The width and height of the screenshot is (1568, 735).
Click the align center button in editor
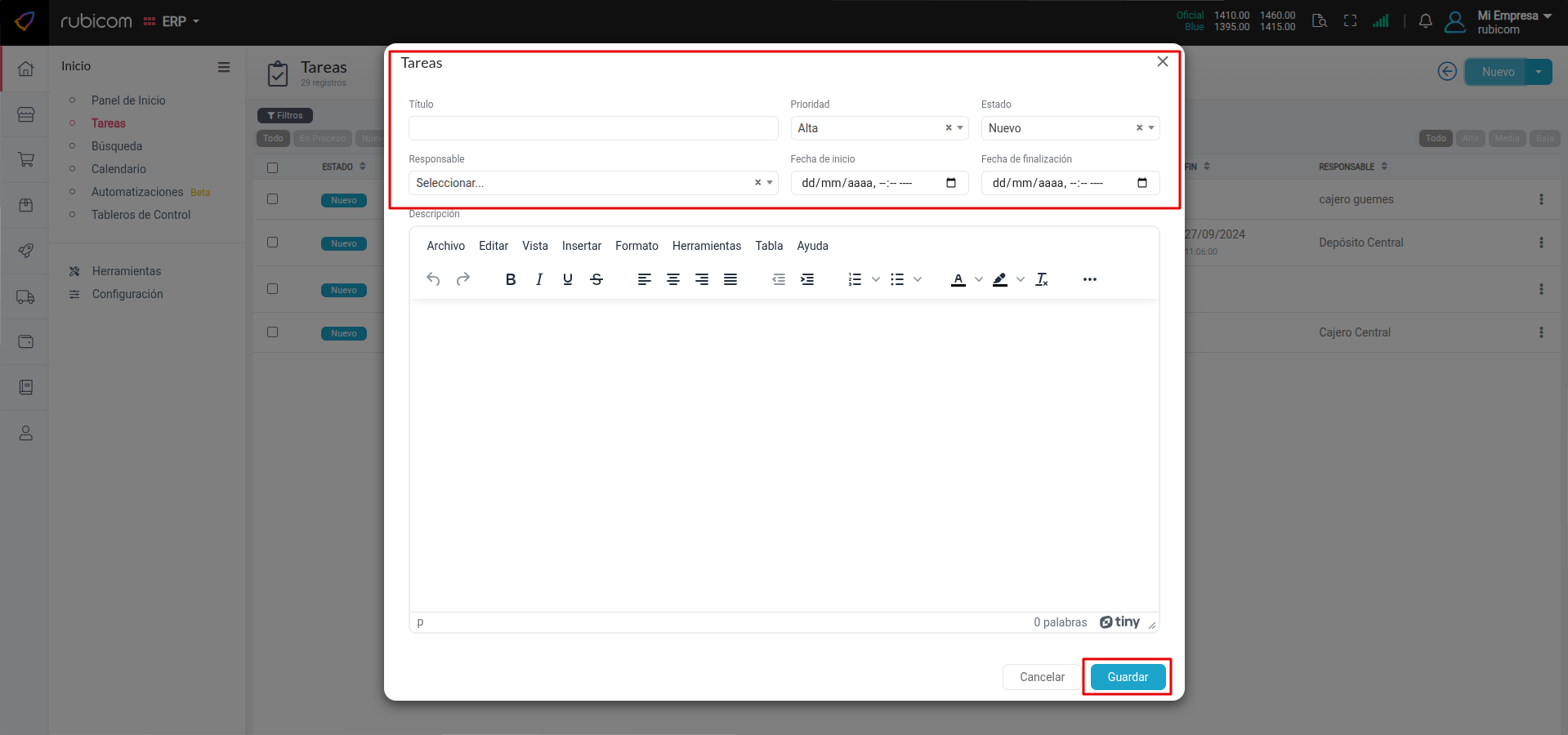point(672,279)
